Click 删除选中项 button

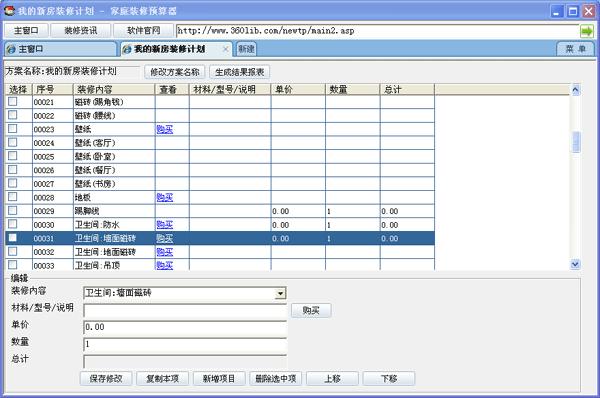coord(276,378)
